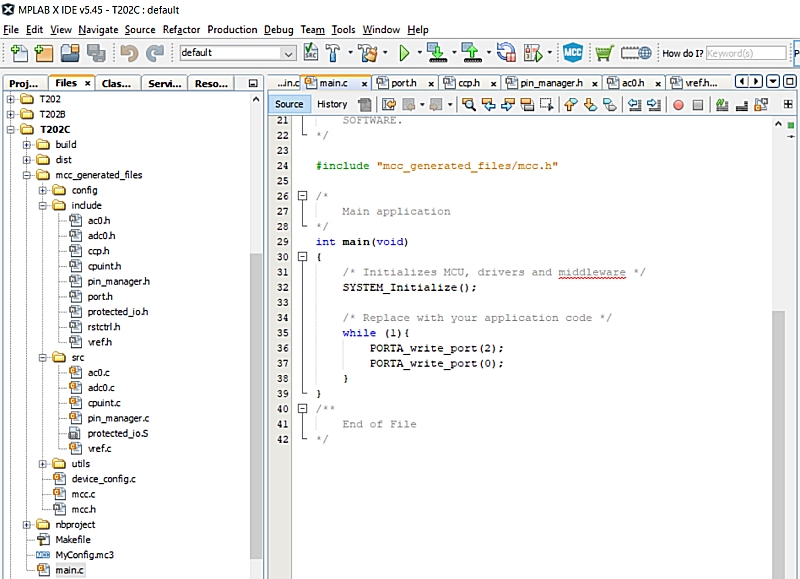800x579 pixels.
Task: Click the Microchip store cart icon
Action: [x=604, y=52]
